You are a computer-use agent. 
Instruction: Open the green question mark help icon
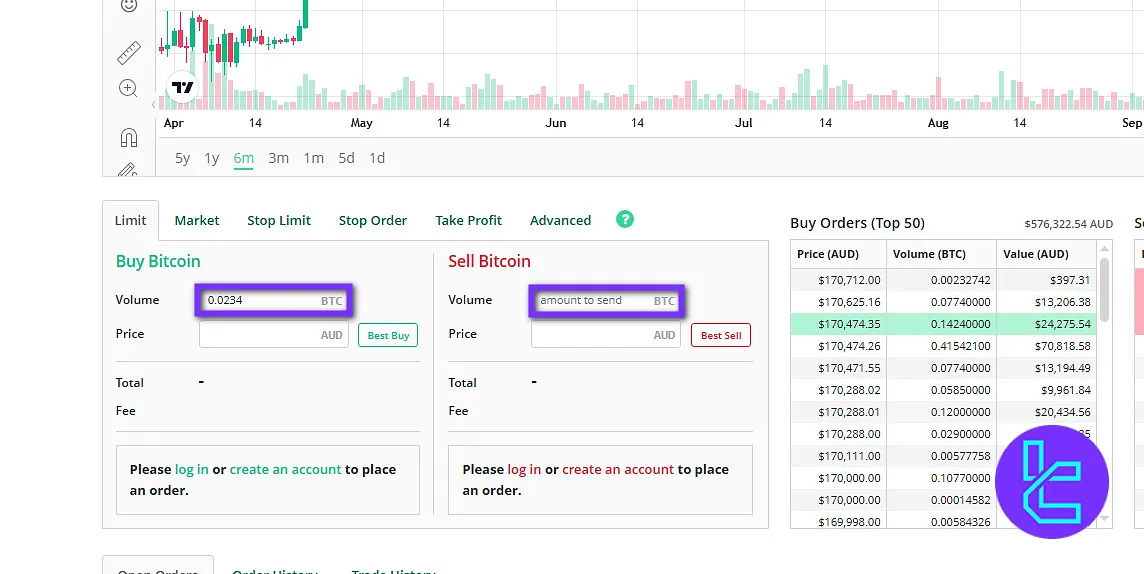pos(625,219)
